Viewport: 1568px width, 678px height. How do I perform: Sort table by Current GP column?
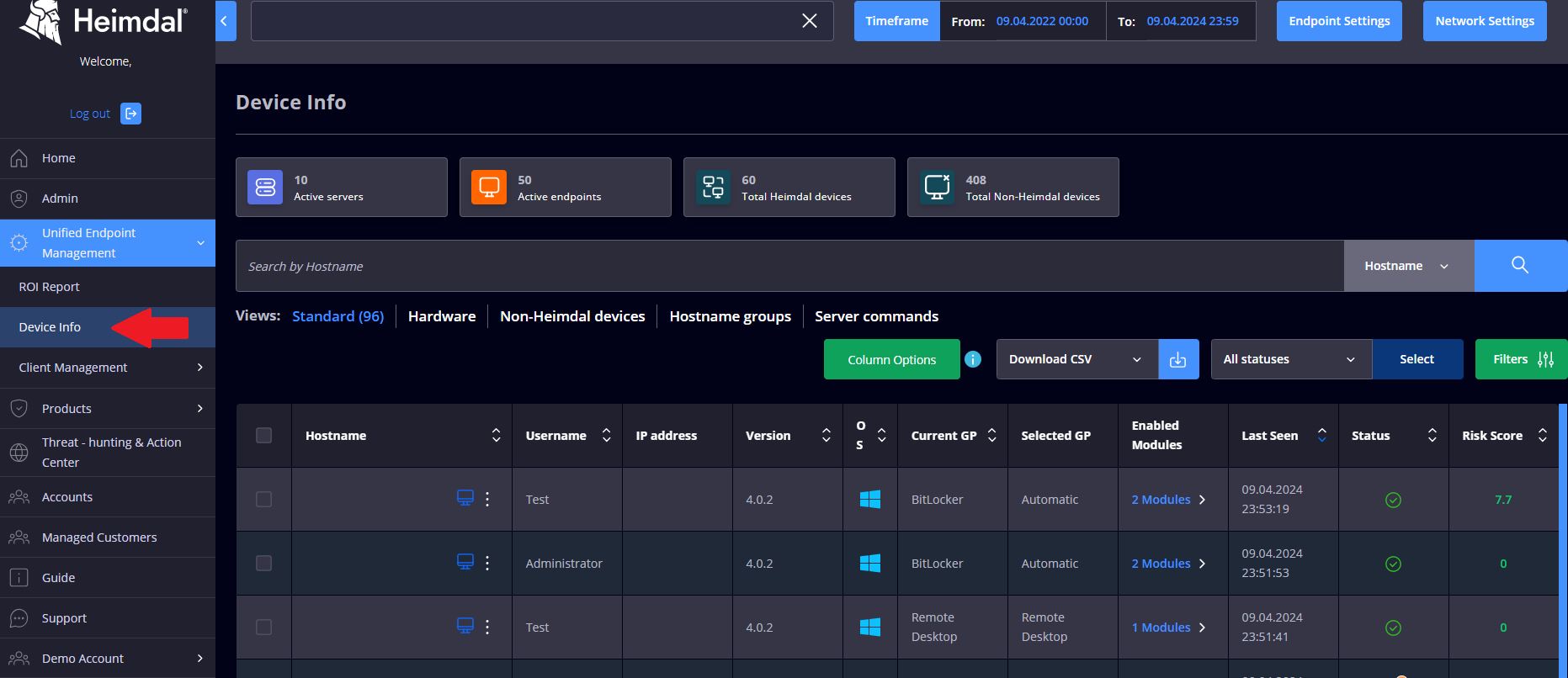991,436
